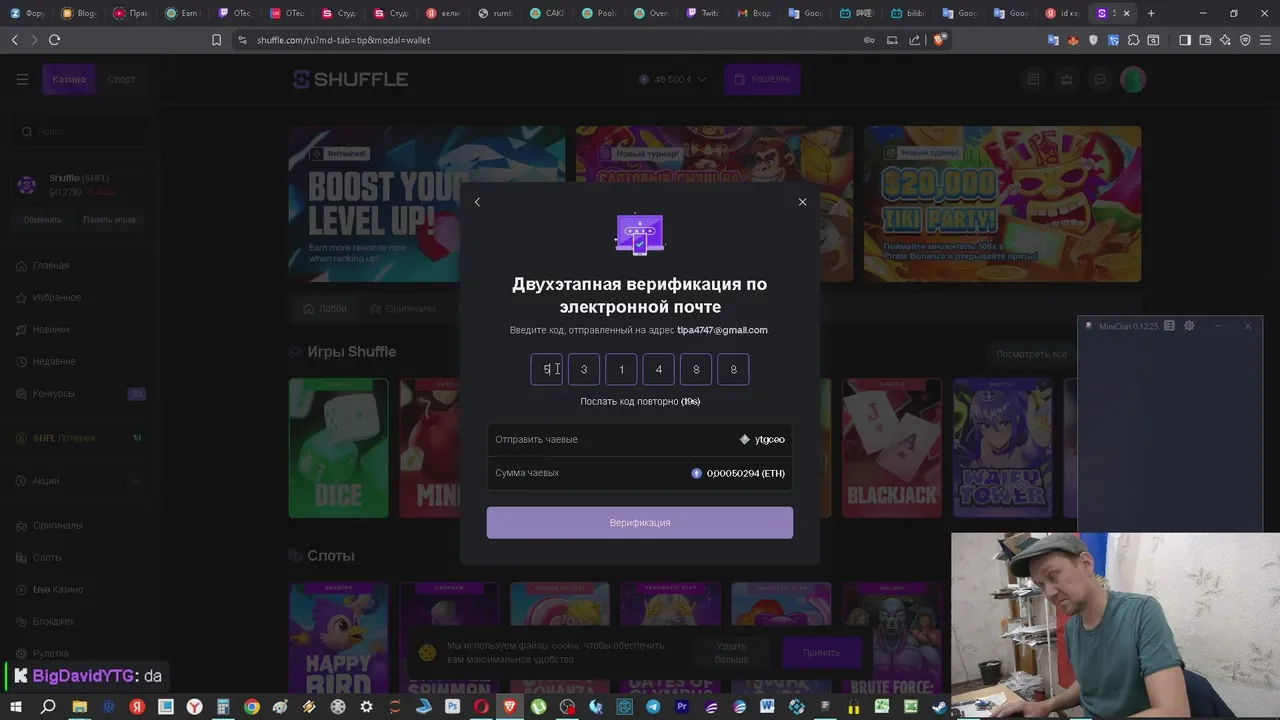Click 'Посмотреть все' for Shuffle games
Screen dimensions: 1280x720
(x=1031, y=354)
